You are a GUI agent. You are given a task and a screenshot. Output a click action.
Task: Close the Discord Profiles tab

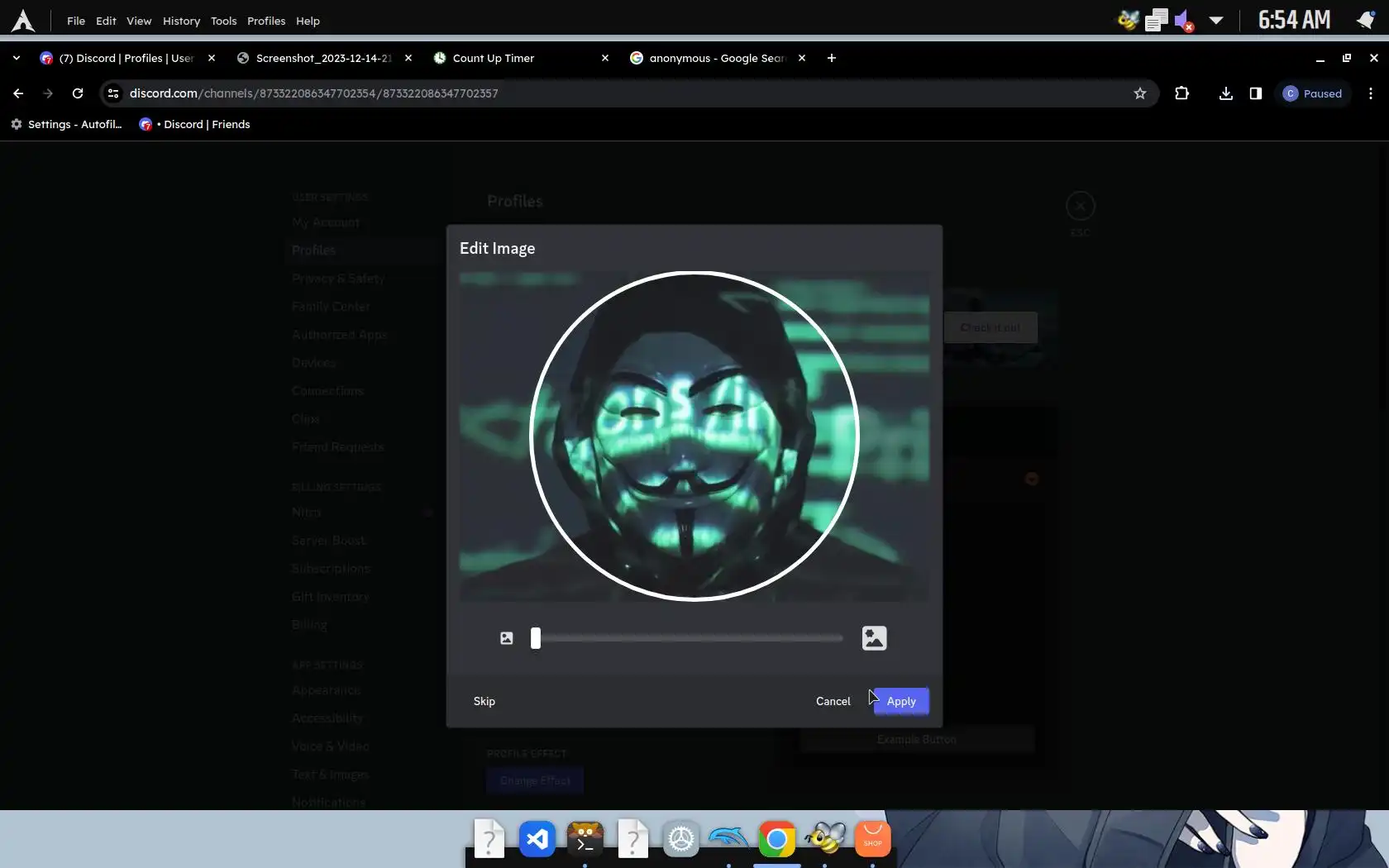point(212,58)
